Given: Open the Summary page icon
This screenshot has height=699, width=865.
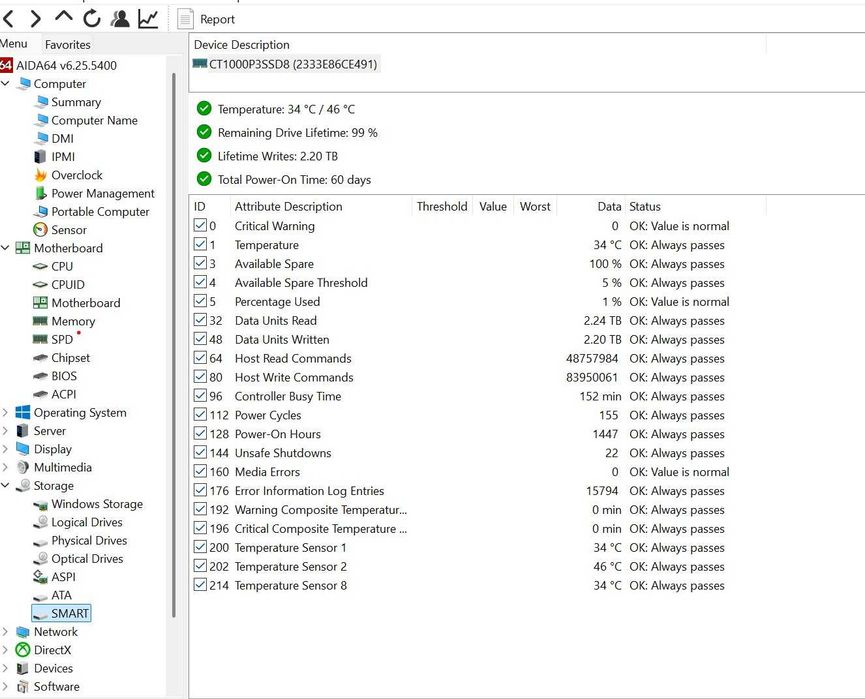Looking at the screenshot, I should click(x=41, y=102).
